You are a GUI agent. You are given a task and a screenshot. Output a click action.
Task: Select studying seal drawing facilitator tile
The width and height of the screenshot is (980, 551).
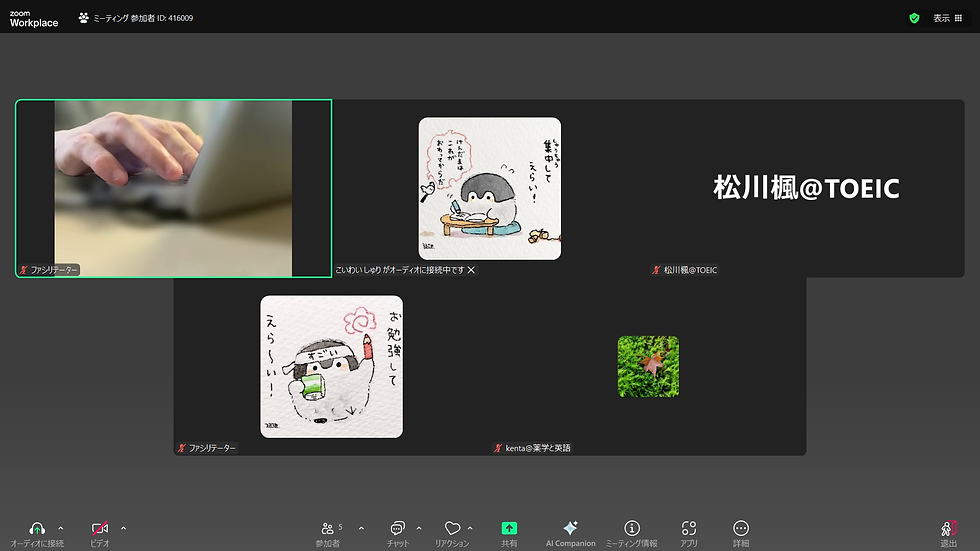point(331,367)
